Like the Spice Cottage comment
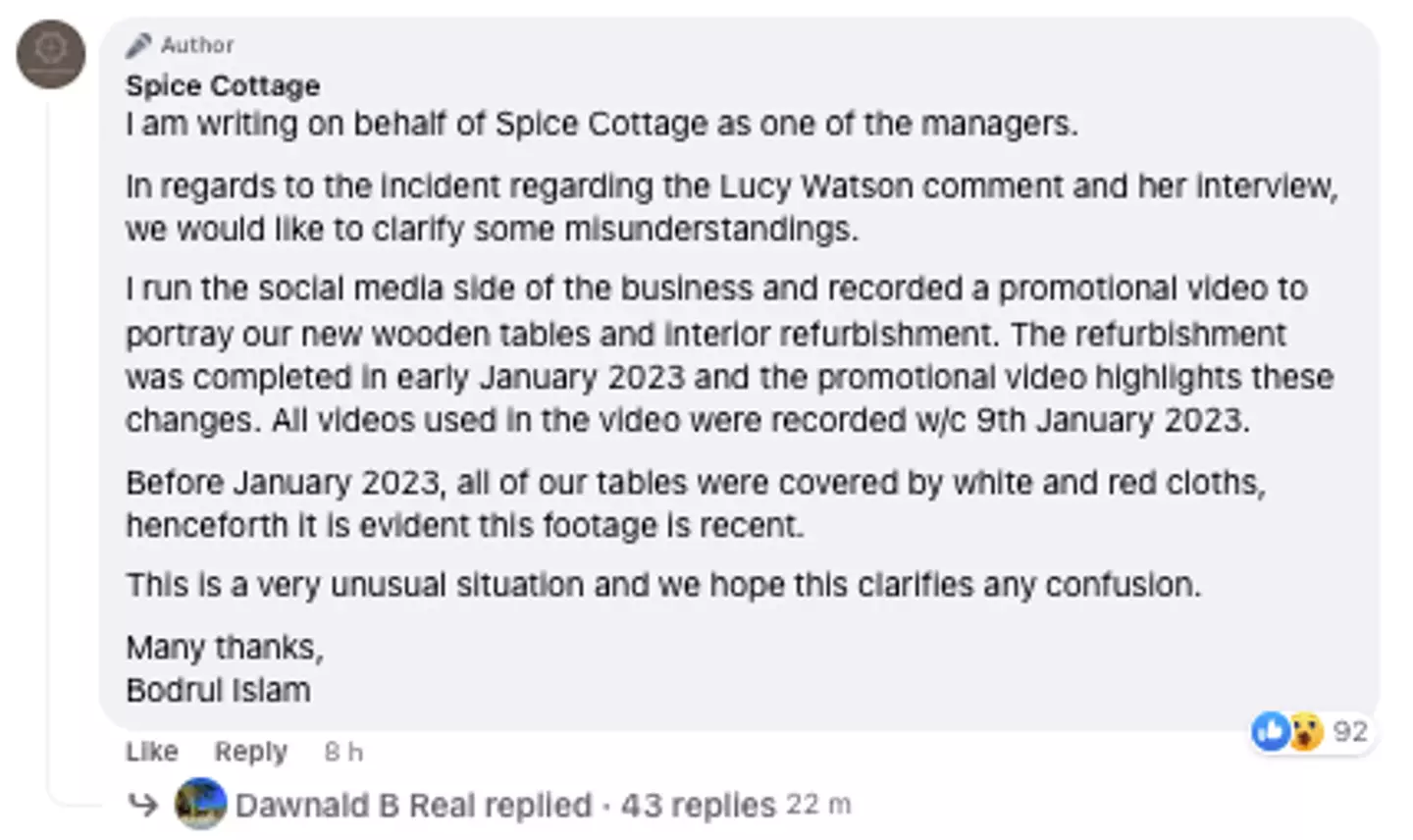This screenshot has height=840, width=1413. (x=151, y=752)
